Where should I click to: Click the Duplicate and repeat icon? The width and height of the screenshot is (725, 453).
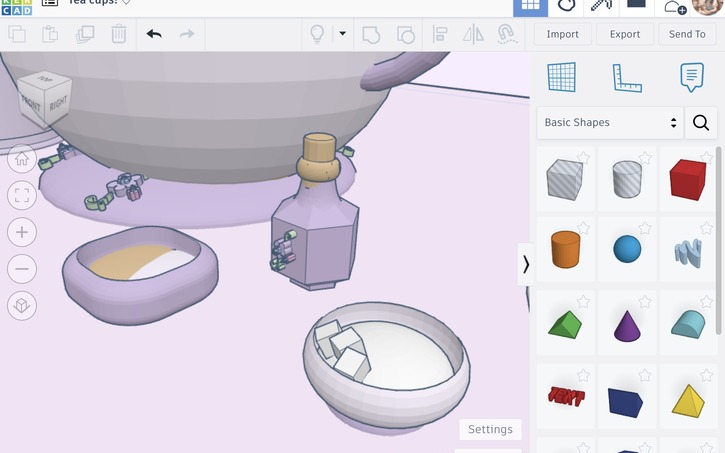(x=85, y=34)
